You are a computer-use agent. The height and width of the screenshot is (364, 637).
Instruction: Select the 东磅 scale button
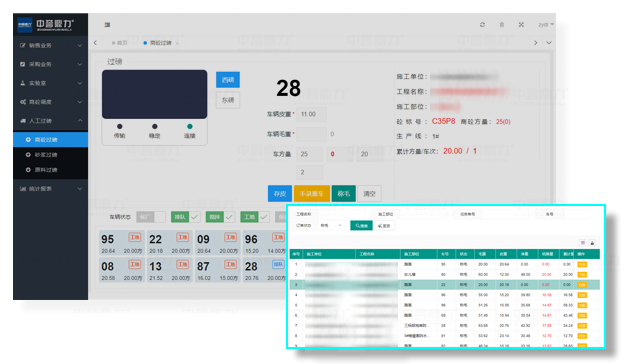click(228, 100)
